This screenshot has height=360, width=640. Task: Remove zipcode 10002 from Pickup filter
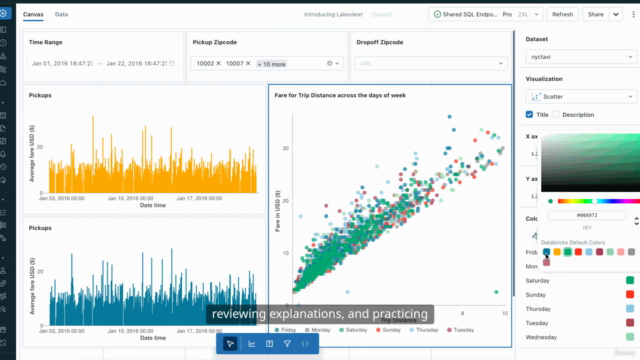pyautogui.click(x=218, y=63)
